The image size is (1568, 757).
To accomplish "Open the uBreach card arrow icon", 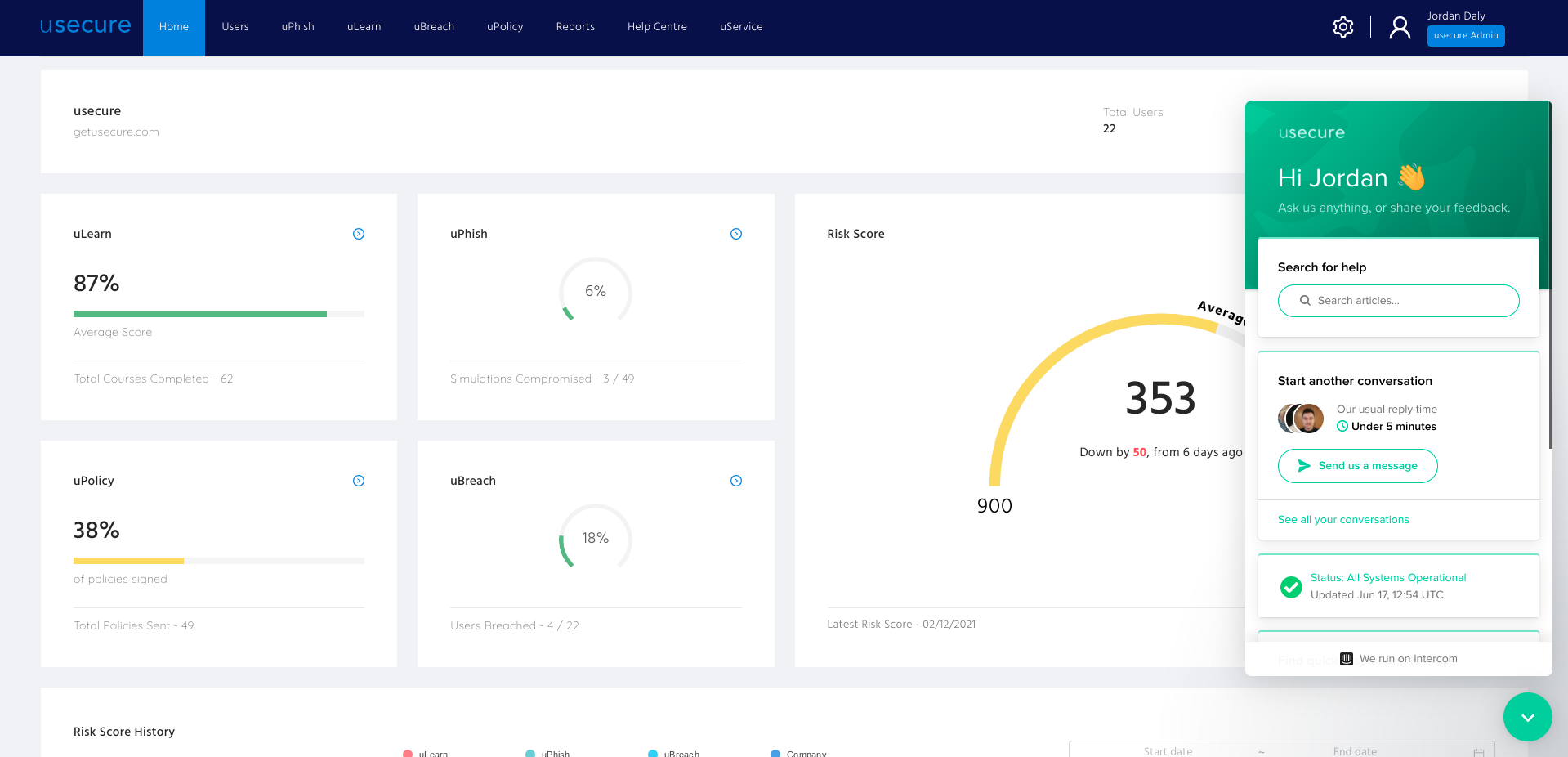I will pos(736,481).
